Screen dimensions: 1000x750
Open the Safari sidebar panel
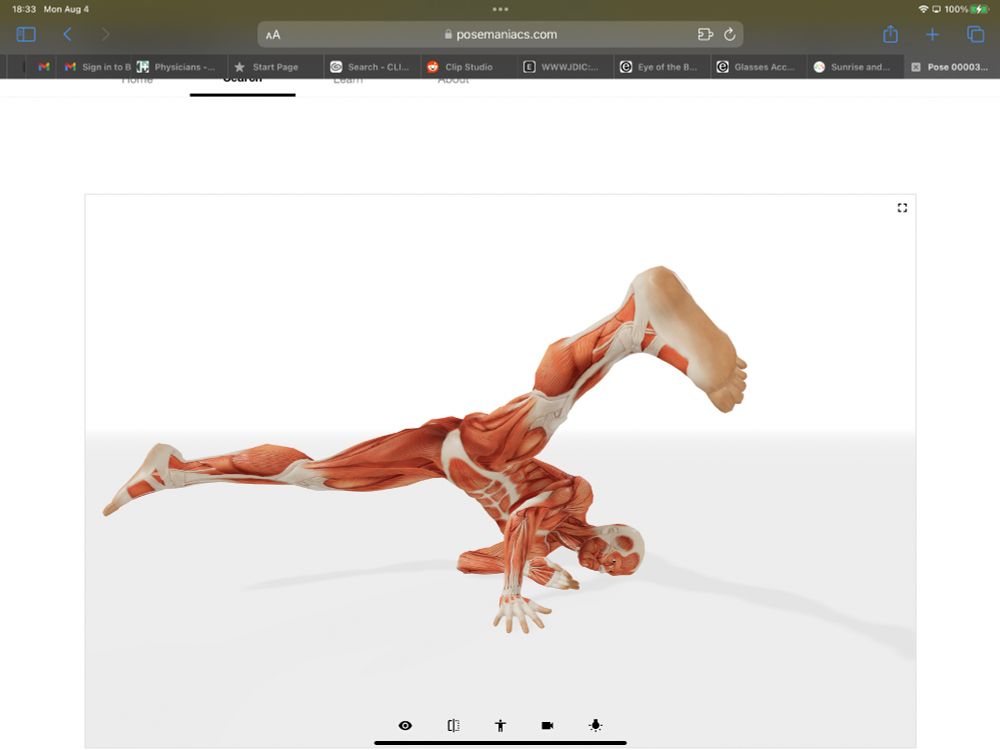(26, 34)
